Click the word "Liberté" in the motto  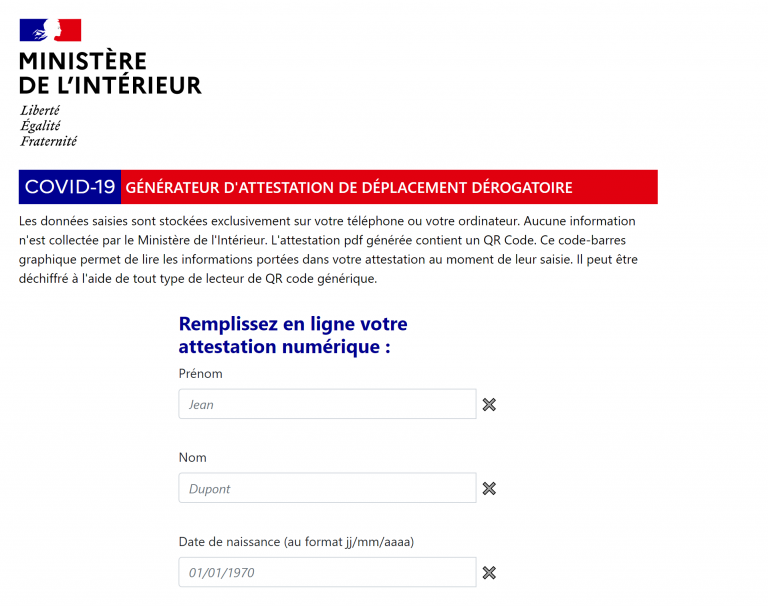pyautogui.click(x=40, y=110)
